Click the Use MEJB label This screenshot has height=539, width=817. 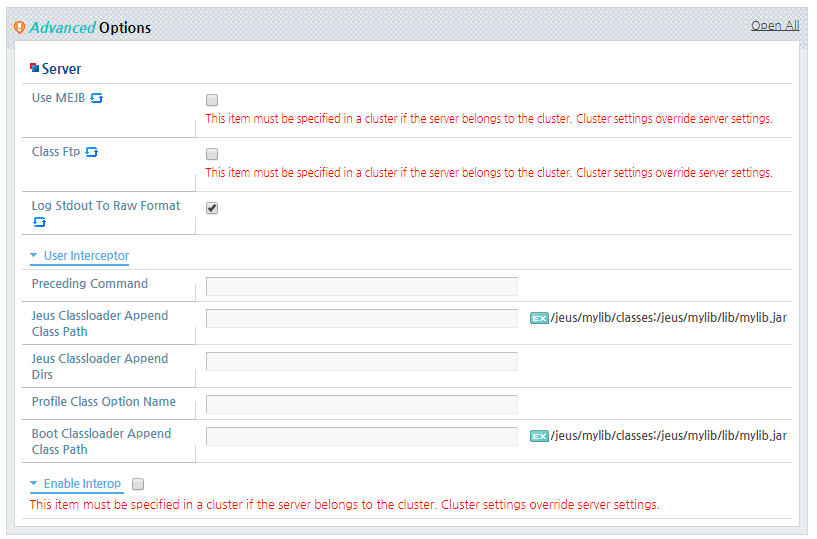58,98
